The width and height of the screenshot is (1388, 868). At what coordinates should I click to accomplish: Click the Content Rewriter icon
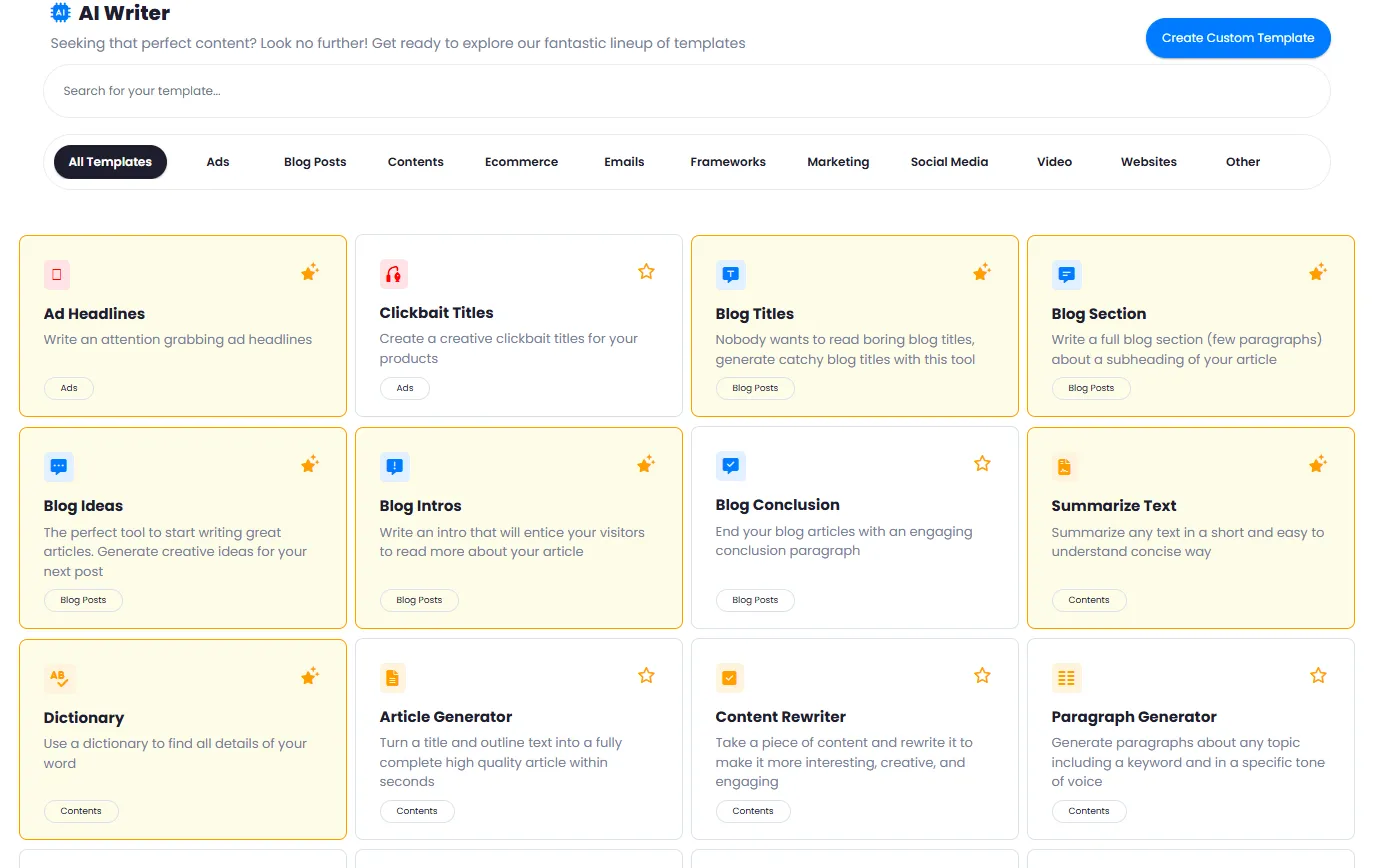click(x=730, y=678)
